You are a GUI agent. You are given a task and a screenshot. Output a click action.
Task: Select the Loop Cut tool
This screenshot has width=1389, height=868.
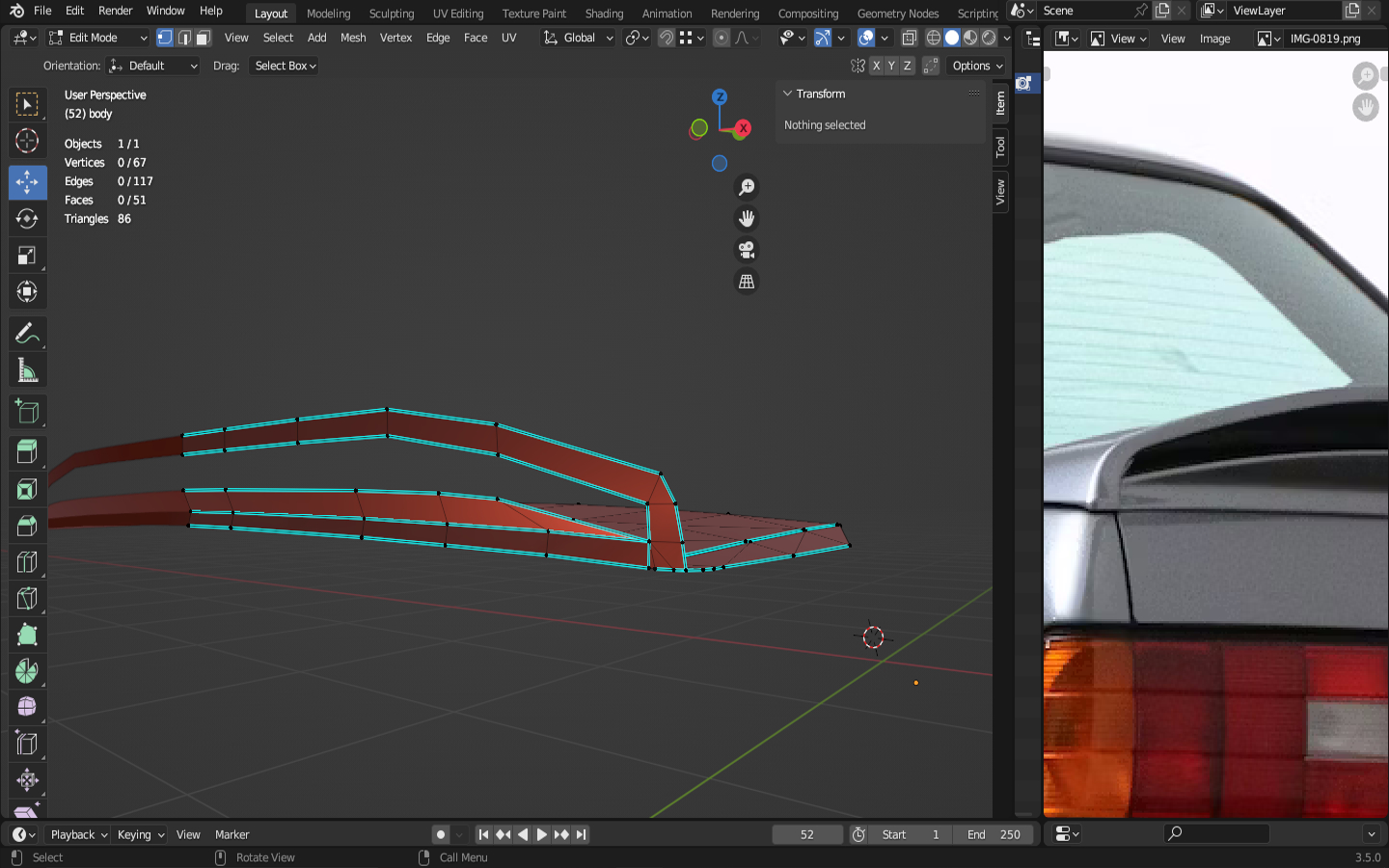click(x=27, y=562)
